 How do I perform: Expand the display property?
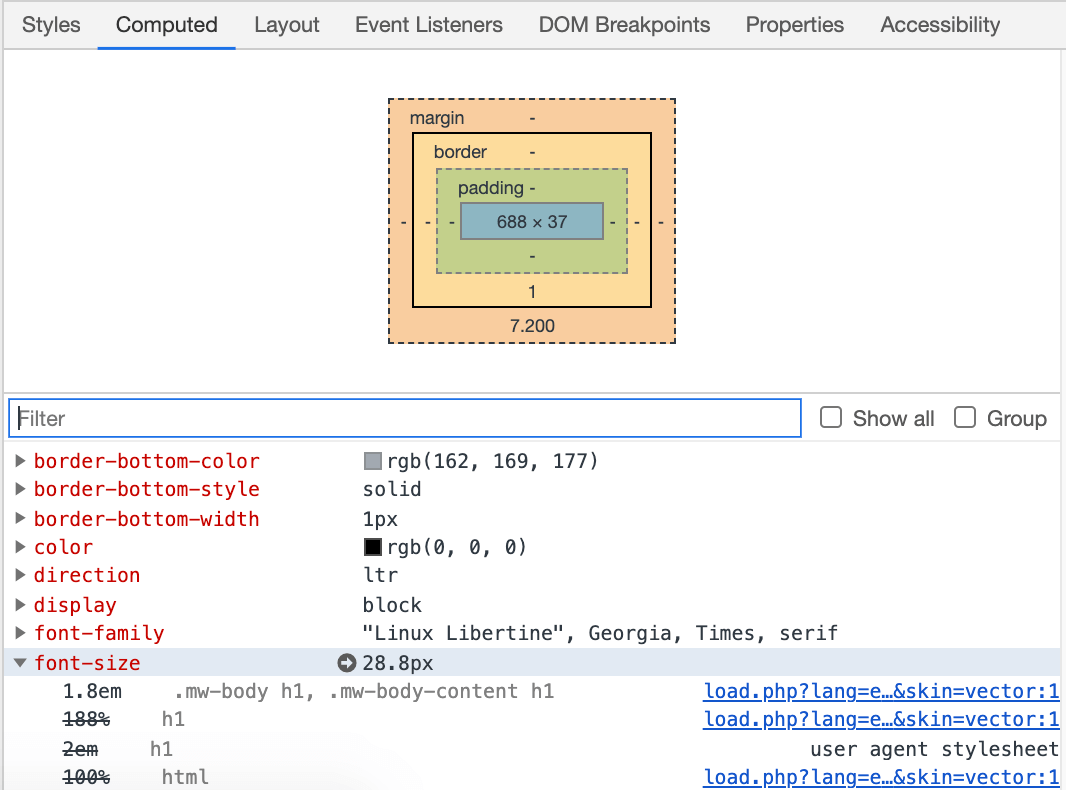click(x=20, y=605)
